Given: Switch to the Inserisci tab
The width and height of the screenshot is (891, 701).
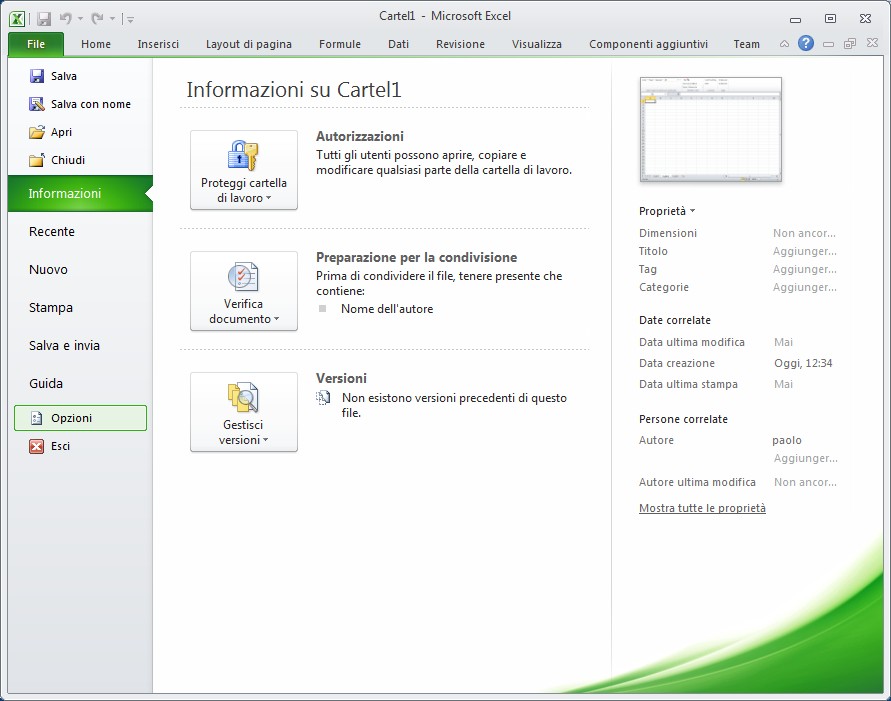Looking at the screenshot, I should [158, 44].
